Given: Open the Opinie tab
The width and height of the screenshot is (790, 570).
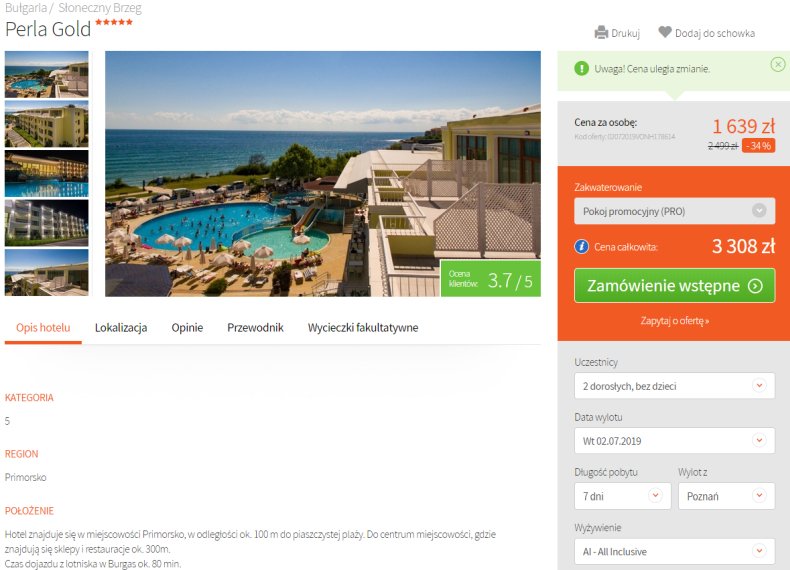Looking at the screenshot, I should coord(187,328).
